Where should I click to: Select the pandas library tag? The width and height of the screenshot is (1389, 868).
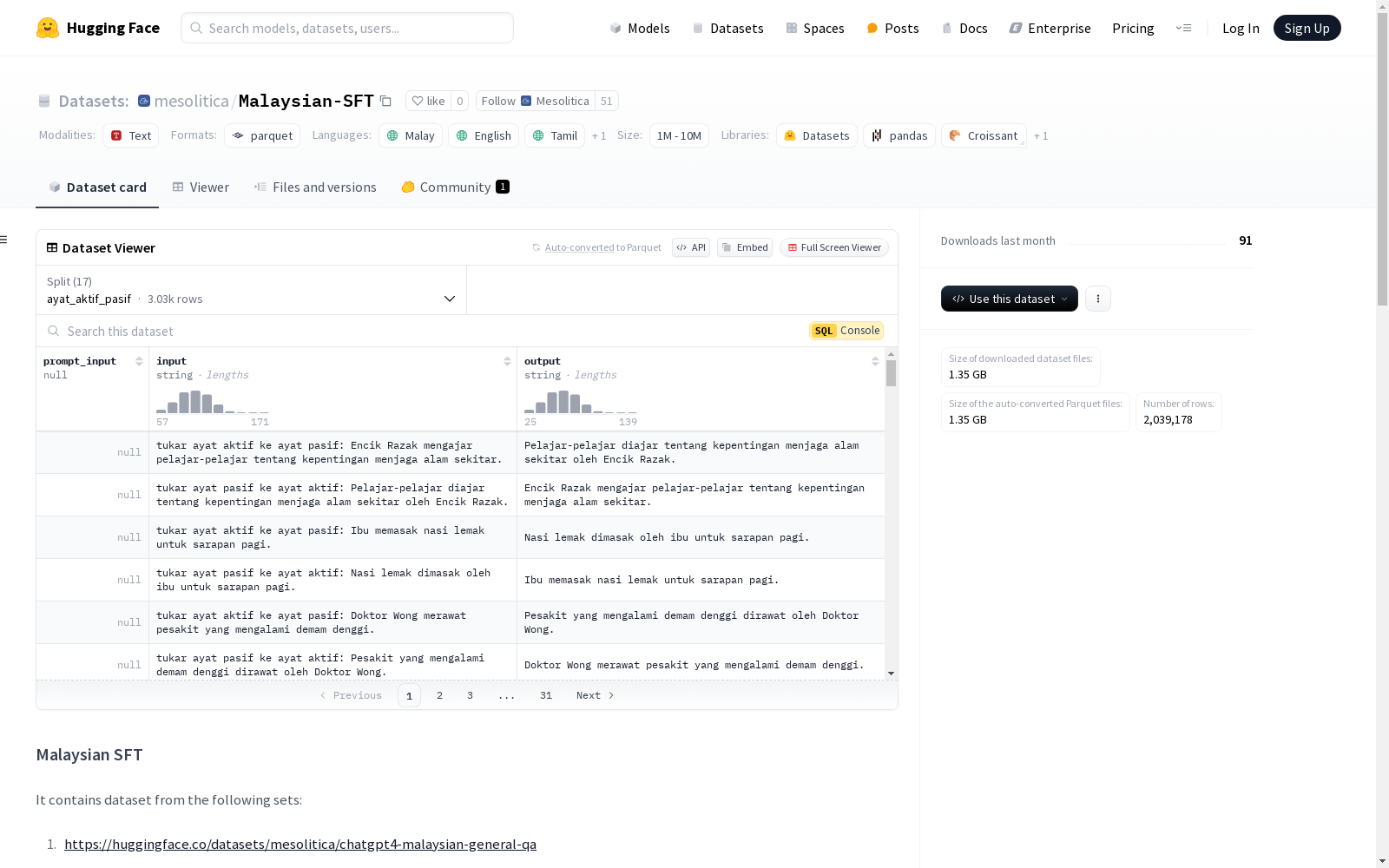(899, 135)
